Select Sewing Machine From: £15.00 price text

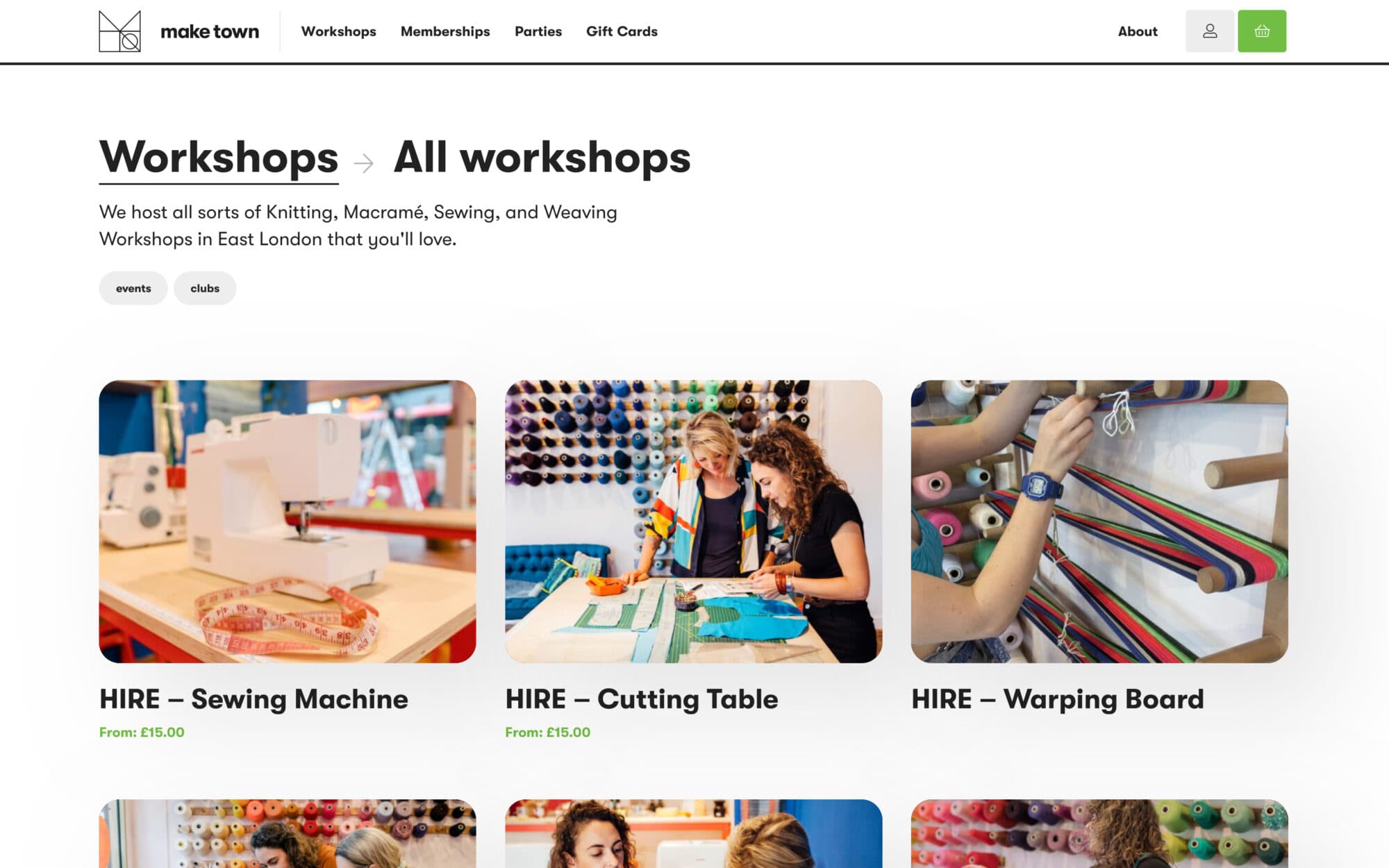[142, 732]
